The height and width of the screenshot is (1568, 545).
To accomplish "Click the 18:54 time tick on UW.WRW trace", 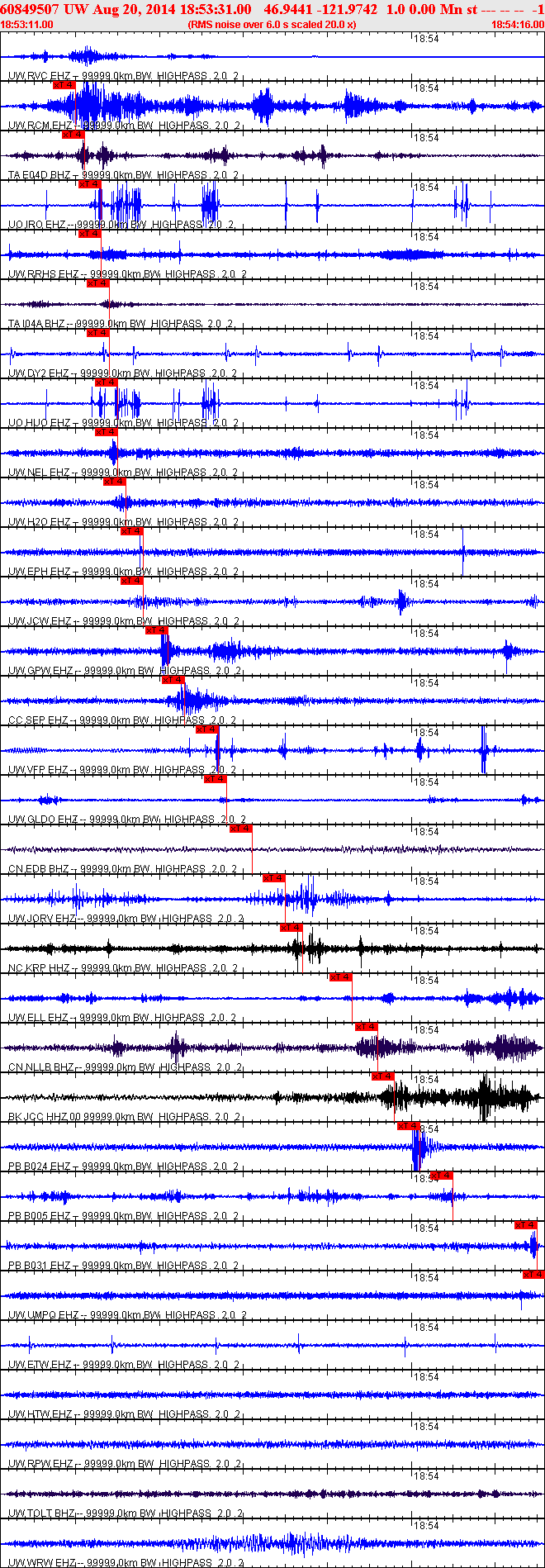I will pyautogui.click(x=426, y=1525).
